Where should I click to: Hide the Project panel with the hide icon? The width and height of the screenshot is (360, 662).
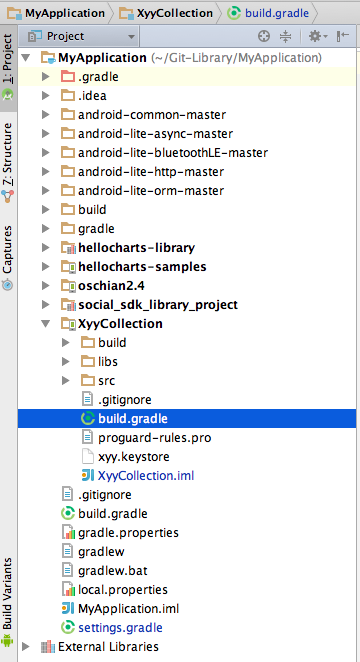(343, 36)
